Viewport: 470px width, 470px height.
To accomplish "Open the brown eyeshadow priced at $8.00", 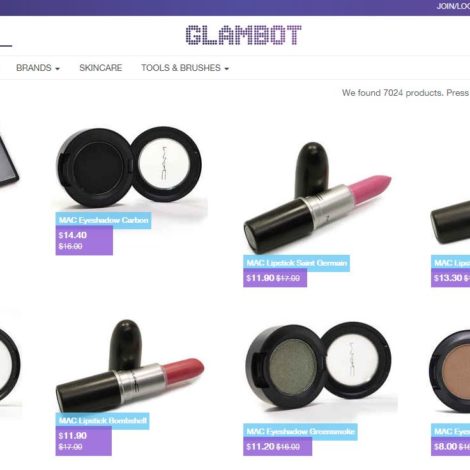I will pos(450,372).
